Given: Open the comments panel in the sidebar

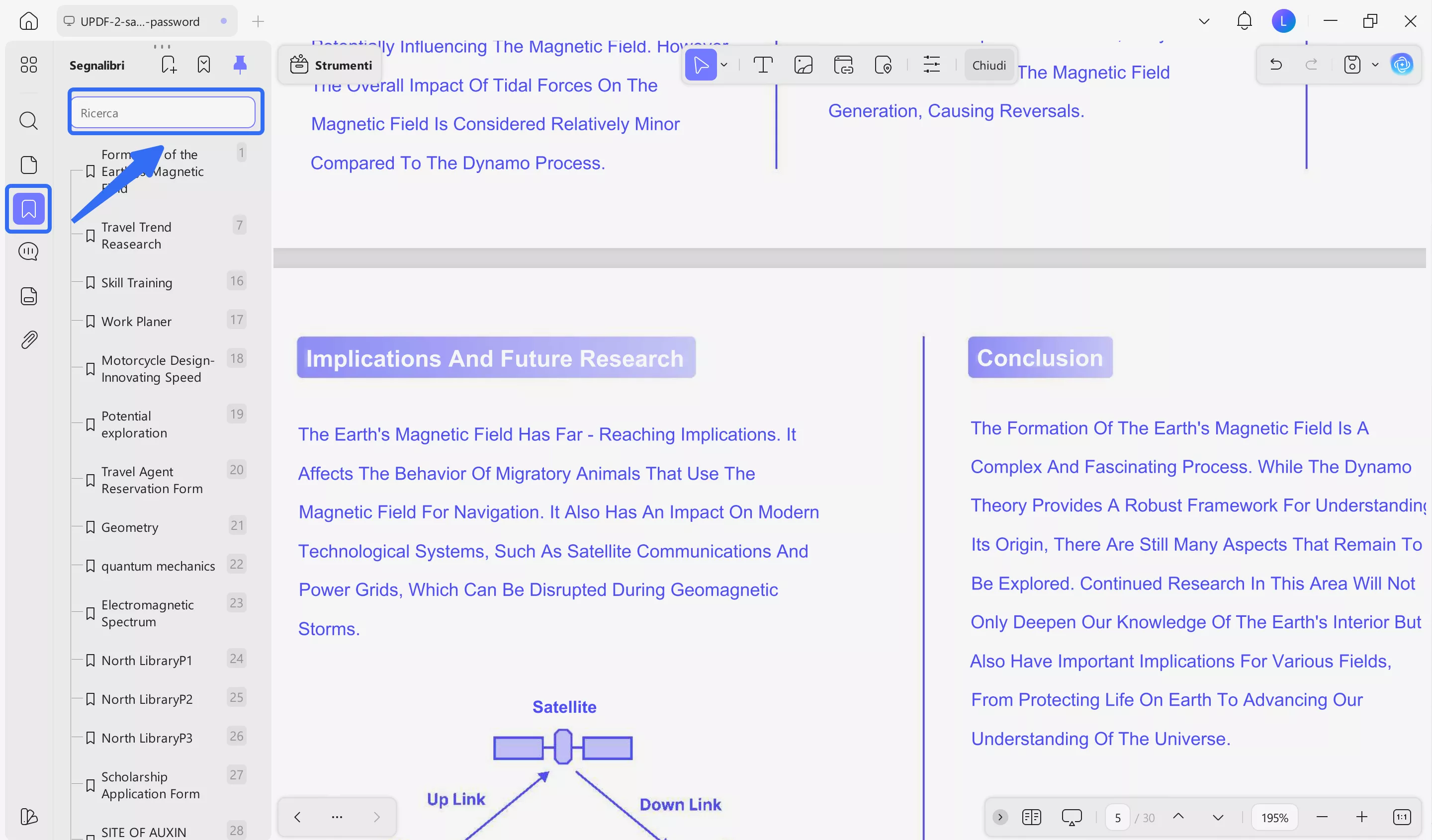Looking at the screenshot, I should tap(28, 251).
